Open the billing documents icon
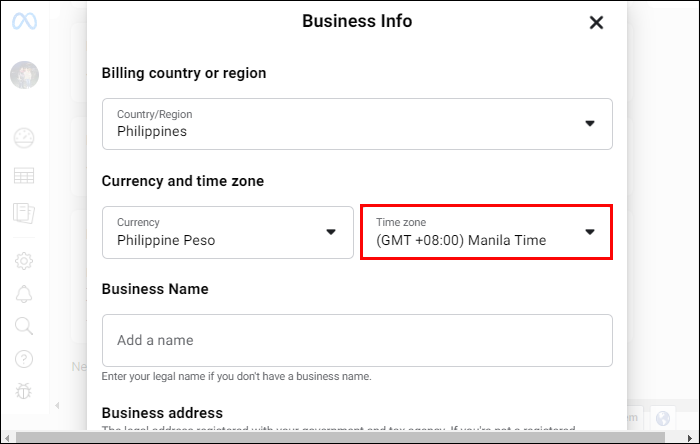 point(24,213)
